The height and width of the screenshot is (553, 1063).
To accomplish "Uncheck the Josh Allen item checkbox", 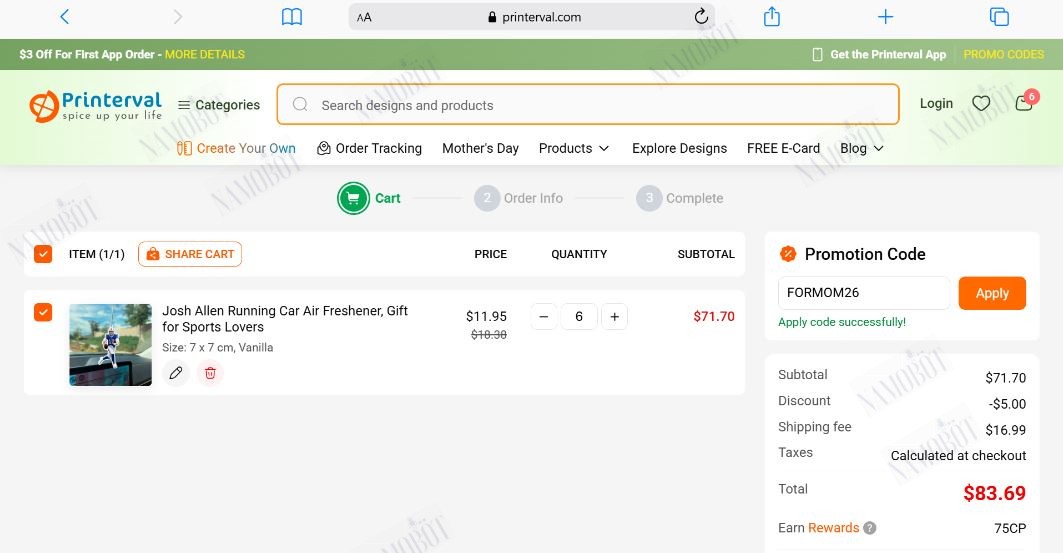I will coord(43,312).
